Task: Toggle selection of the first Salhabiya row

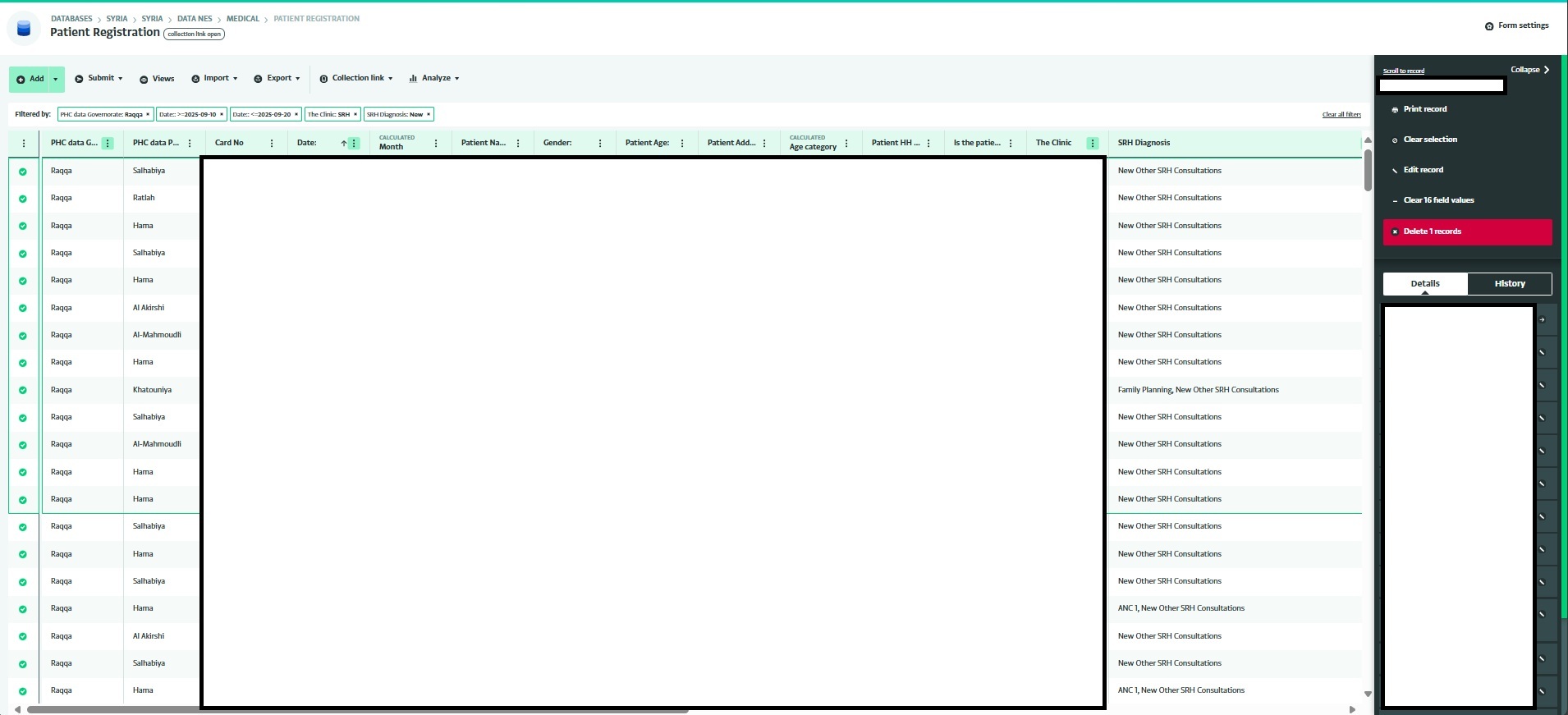Action: (23, 172)
